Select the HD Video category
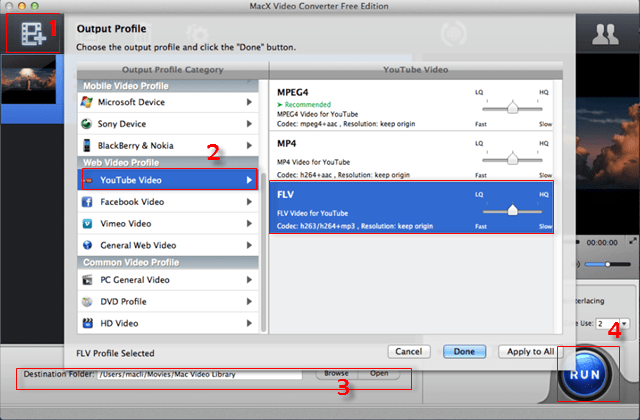640x420 pixels. (x=168, y=323)
